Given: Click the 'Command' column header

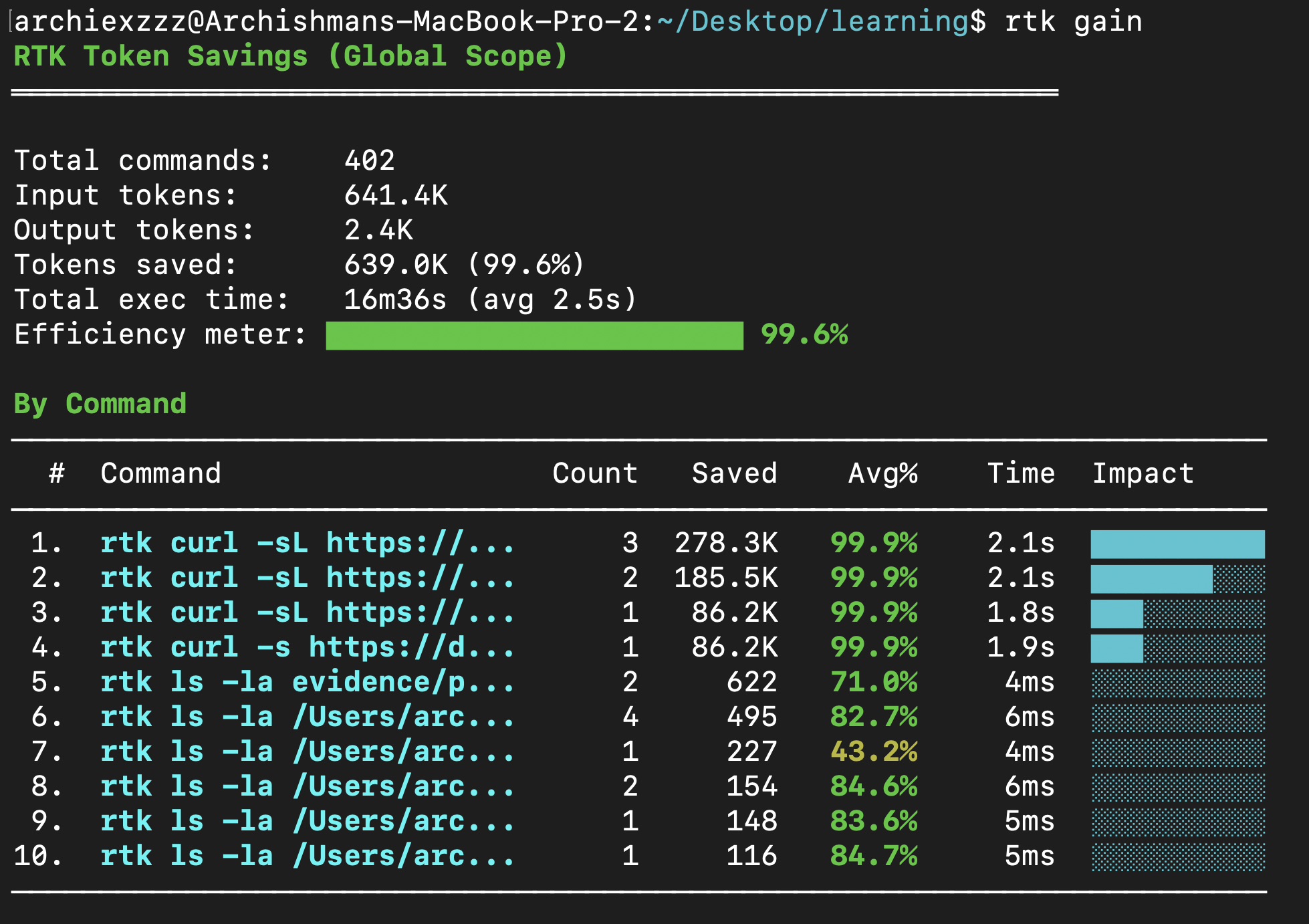Looking at the screenshot, I should click(160, 473).
